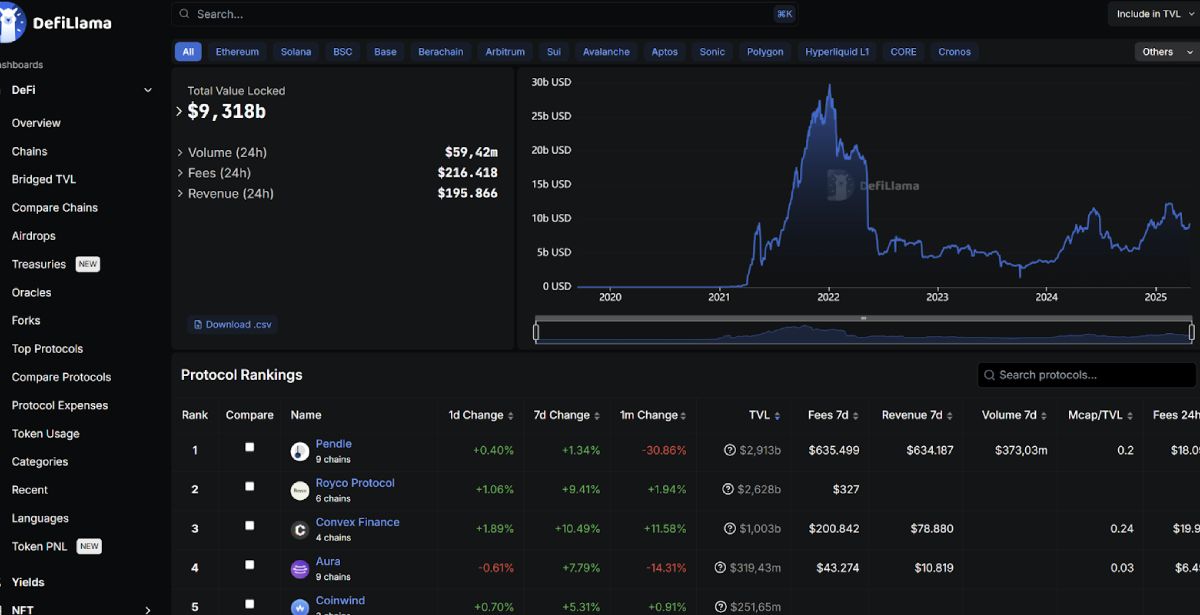The height and width of the screenshot is (615, 1200).
Task: Switch to the Avalanche chain tab
Action: (606, 52)
